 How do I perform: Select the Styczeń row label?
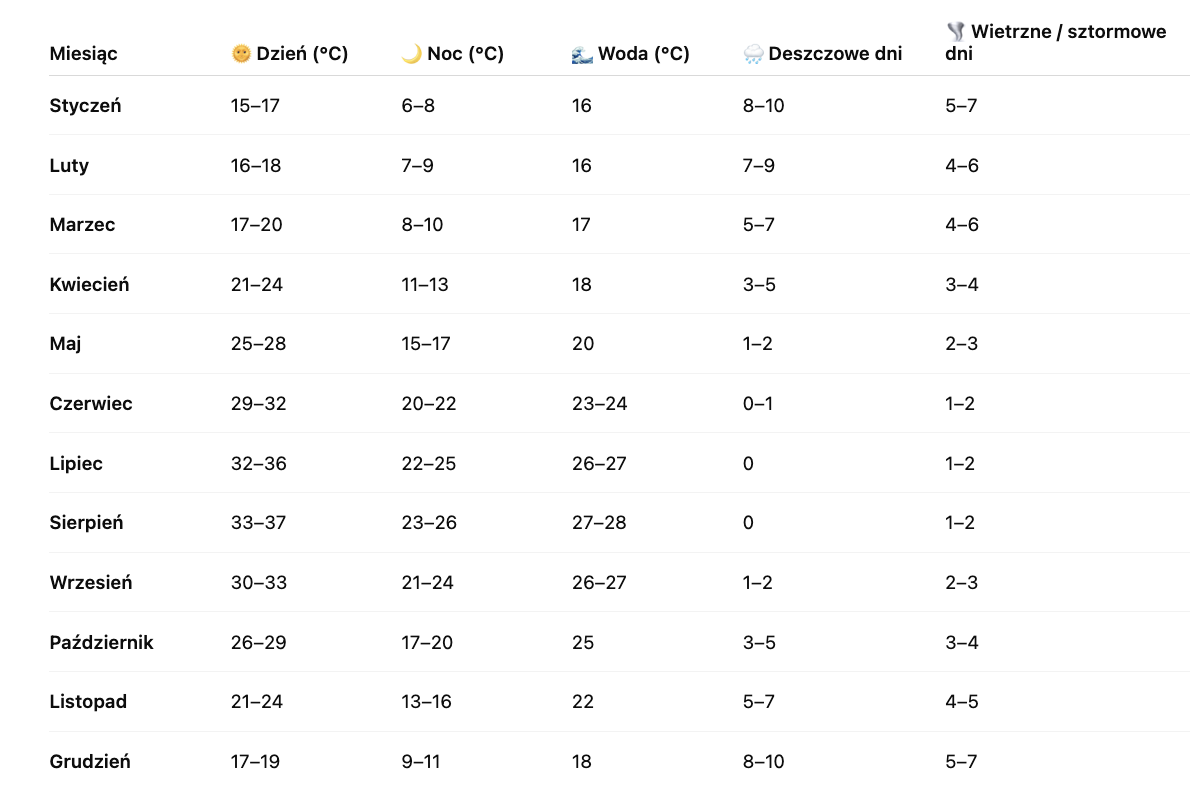85,105
